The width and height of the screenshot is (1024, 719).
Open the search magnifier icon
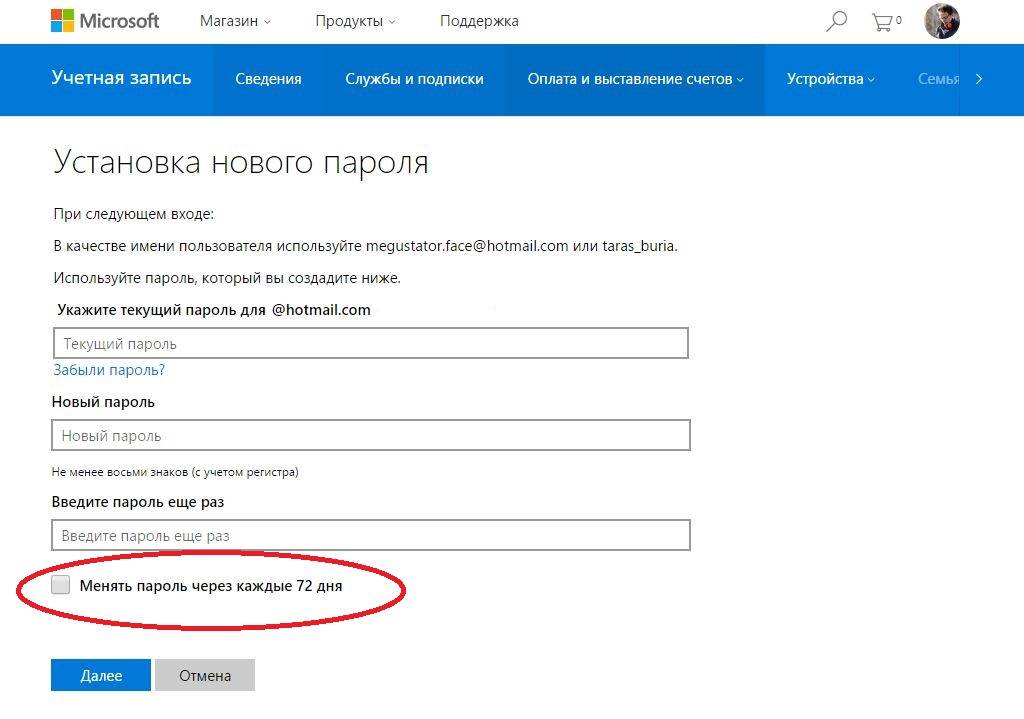(836, 21)
